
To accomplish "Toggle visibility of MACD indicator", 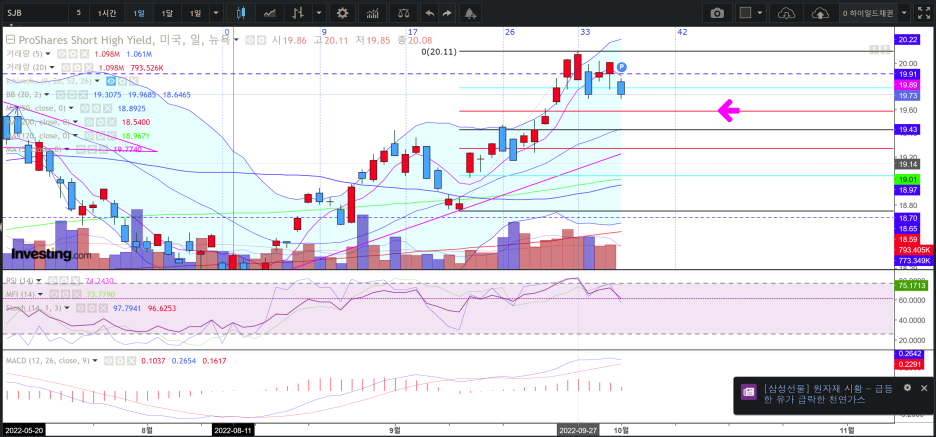I will pos(109,361).
